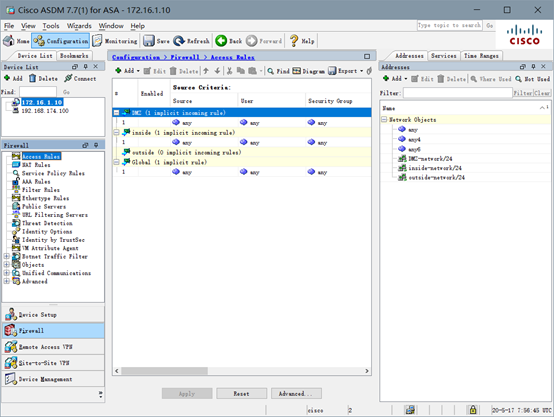Add a device in Device List

[13, 78]
